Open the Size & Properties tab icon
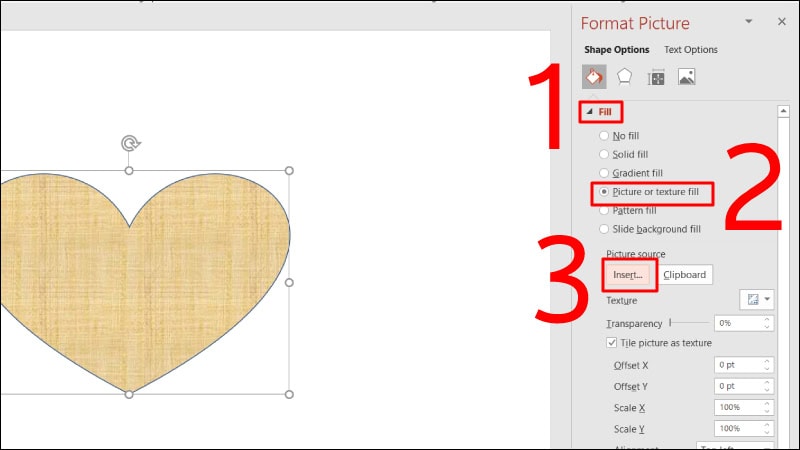This screenshot has width=800, height=450. 656,78
